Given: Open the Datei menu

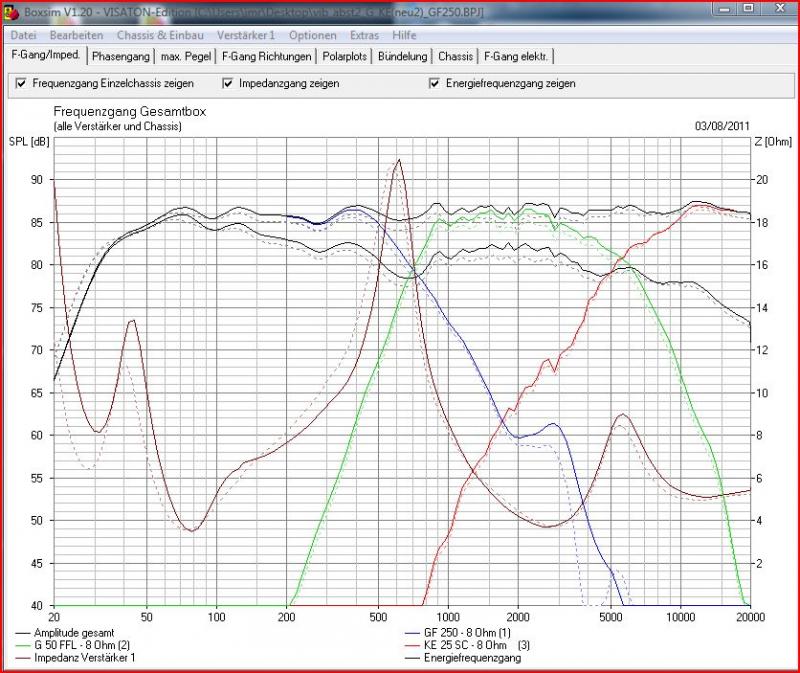Looking at the screenshot, I should pos(23,35).
